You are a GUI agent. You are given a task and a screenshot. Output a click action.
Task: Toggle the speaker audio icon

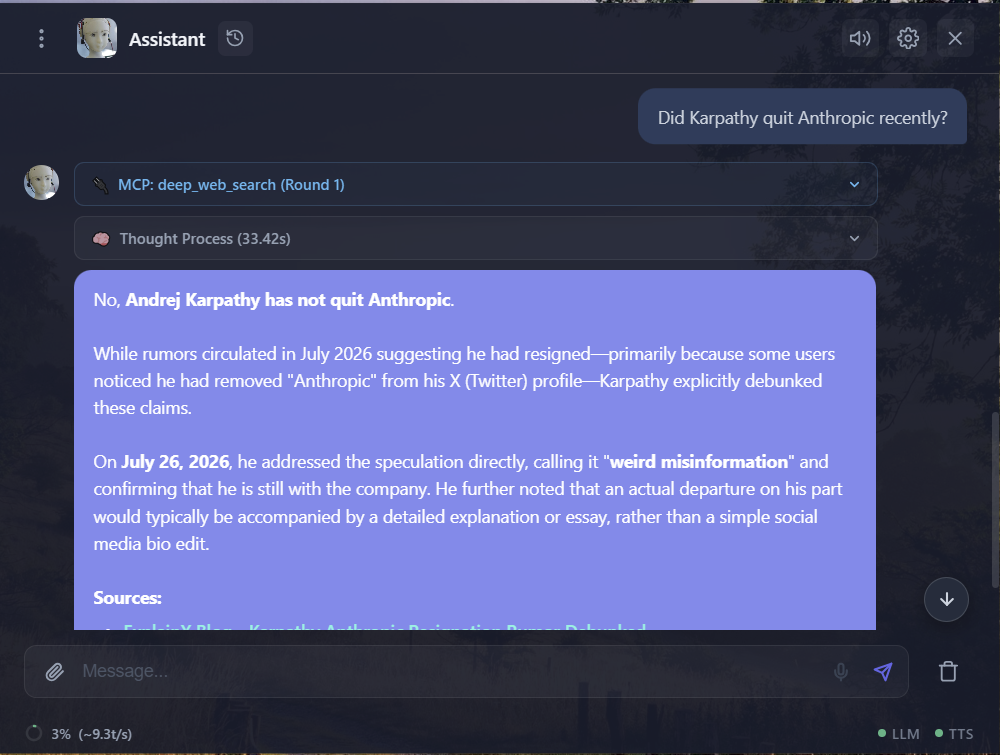(x=860, y=38)
